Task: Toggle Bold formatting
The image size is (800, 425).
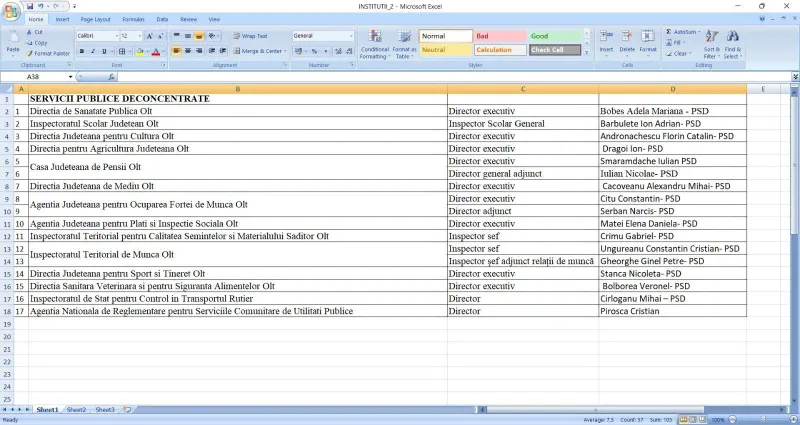Action: coord(82,52)
